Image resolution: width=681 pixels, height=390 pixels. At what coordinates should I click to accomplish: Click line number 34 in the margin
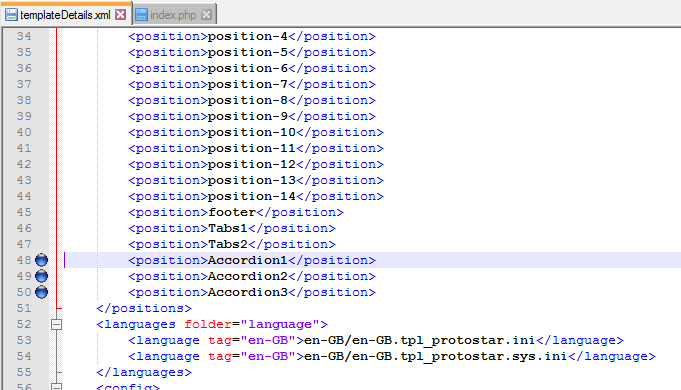click(x=24, y=36)
